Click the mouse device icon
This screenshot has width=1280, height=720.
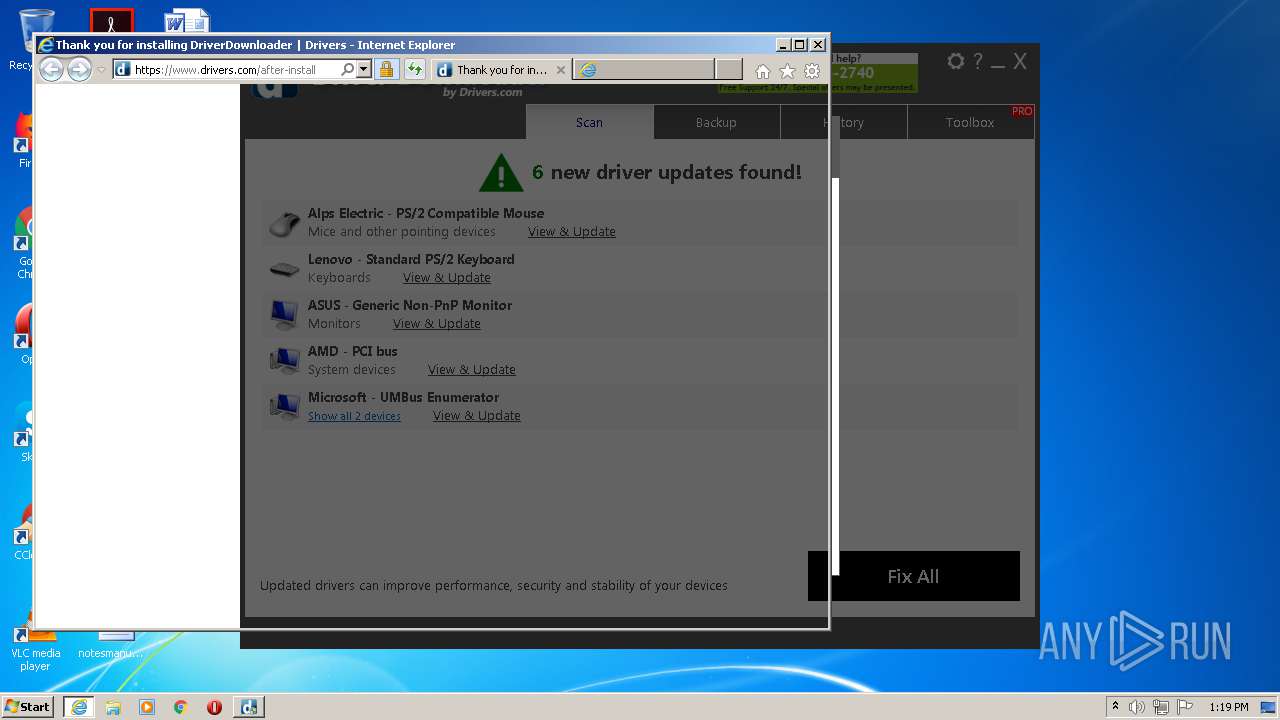285,224
